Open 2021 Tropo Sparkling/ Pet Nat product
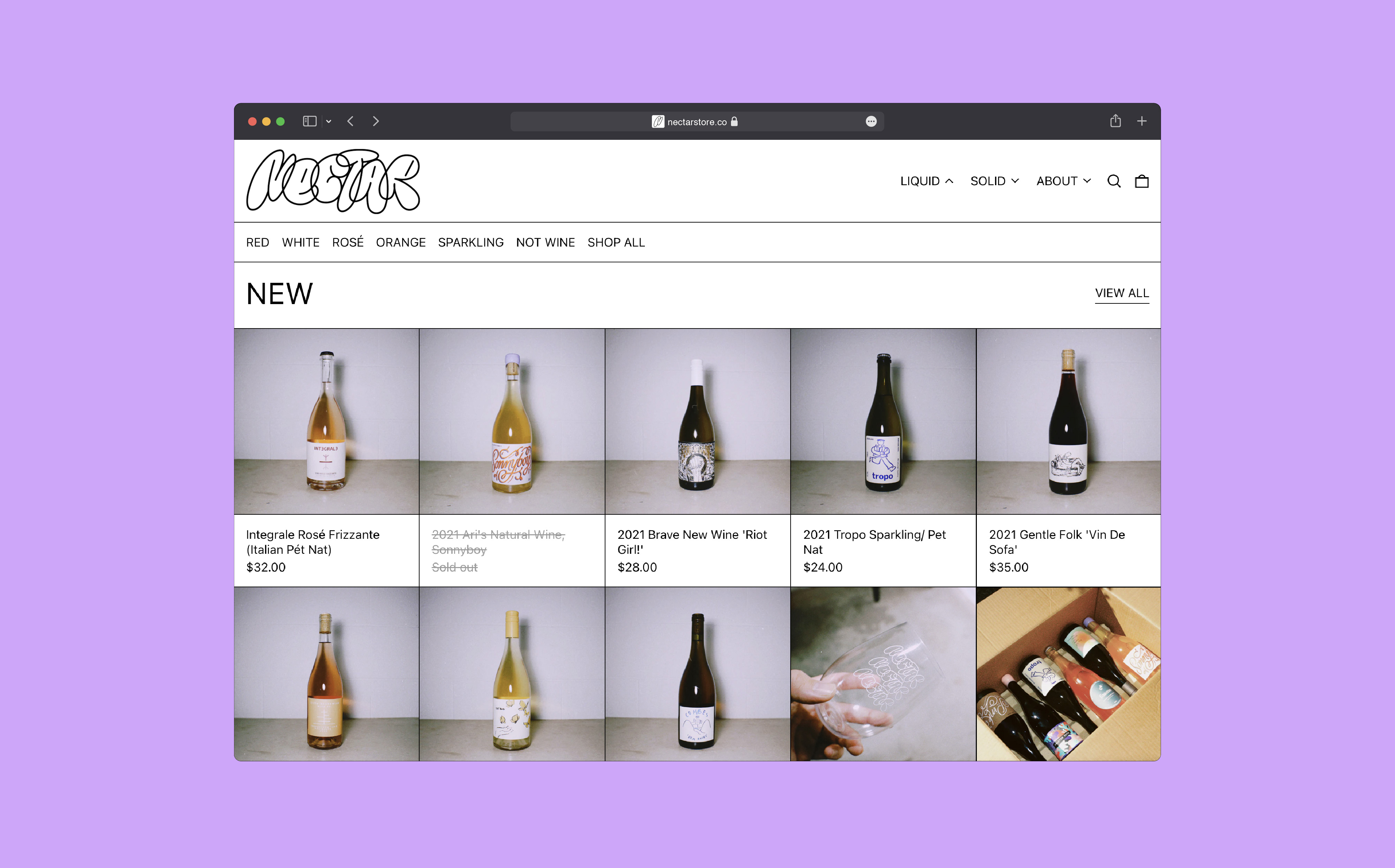Viewport: 1395px width, 868px height. (874, 541)
